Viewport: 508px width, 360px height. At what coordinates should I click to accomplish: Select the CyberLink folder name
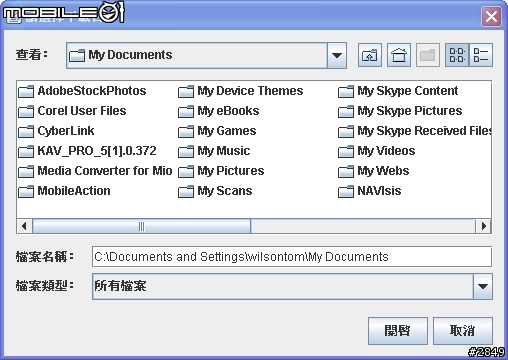tap(66, 131)
